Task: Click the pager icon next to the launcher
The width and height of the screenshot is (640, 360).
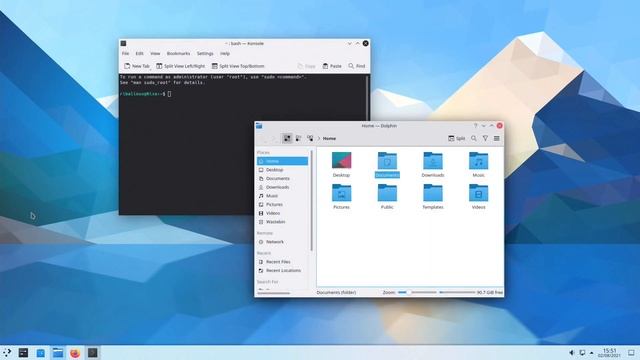Action: pos(23,353)
